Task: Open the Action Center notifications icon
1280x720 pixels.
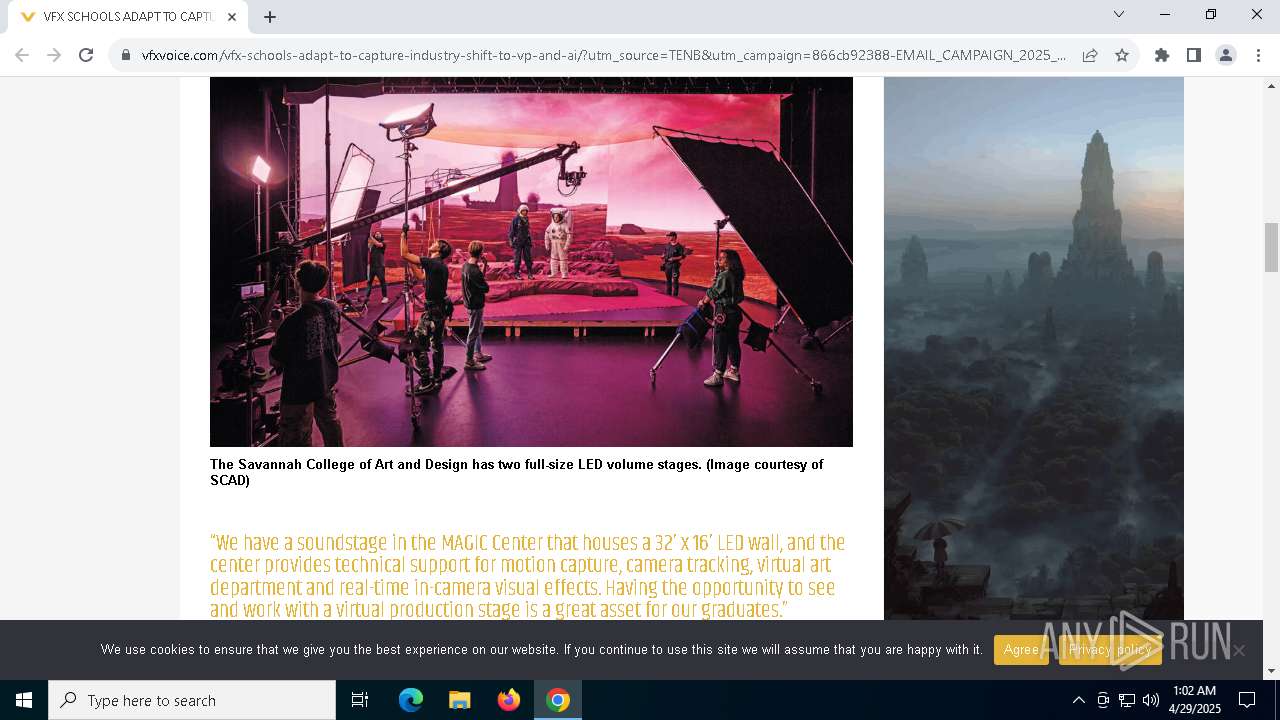Action: click(x=1247, y=700)
